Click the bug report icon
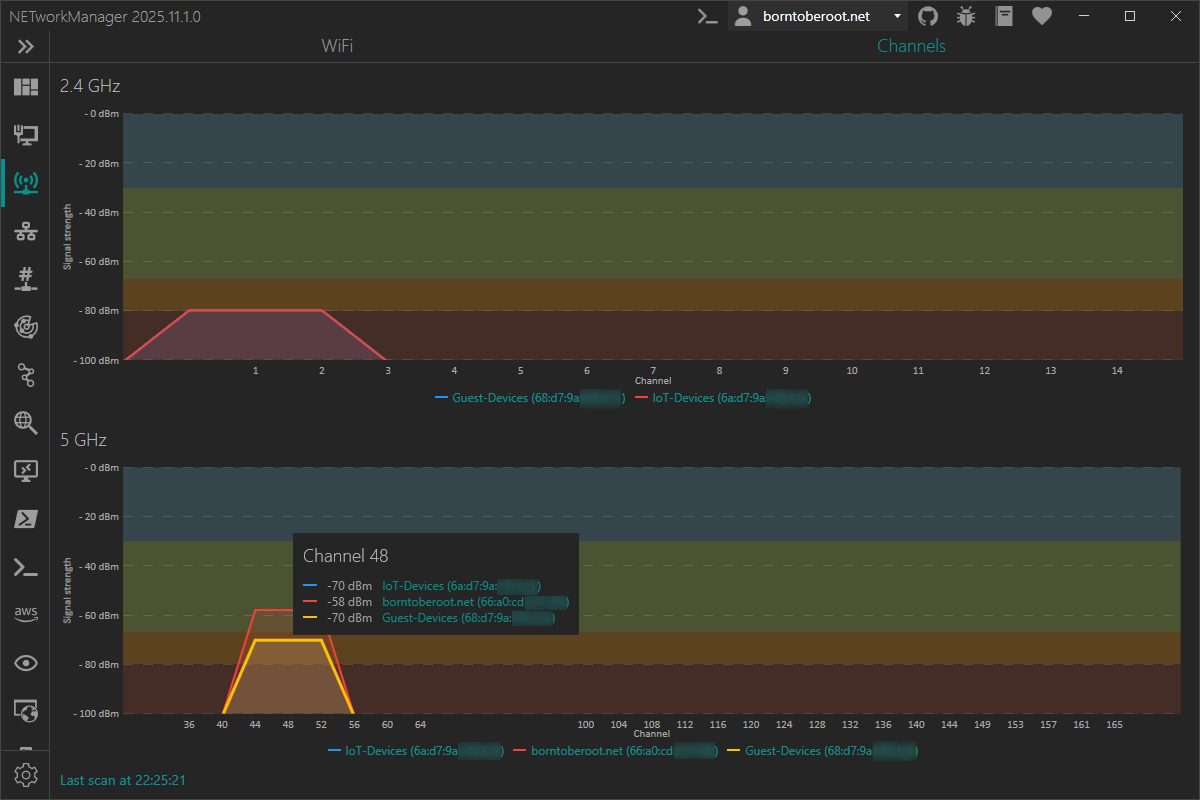This screenshot has width=1200, height=800. 966,16
